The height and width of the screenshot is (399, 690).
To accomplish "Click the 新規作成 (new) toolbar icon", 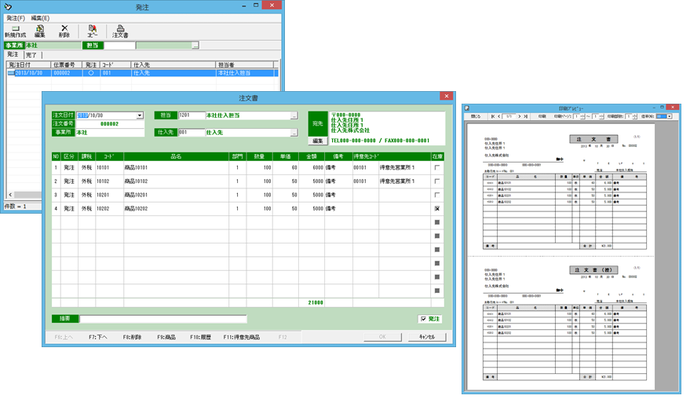I will coord(15,31).
